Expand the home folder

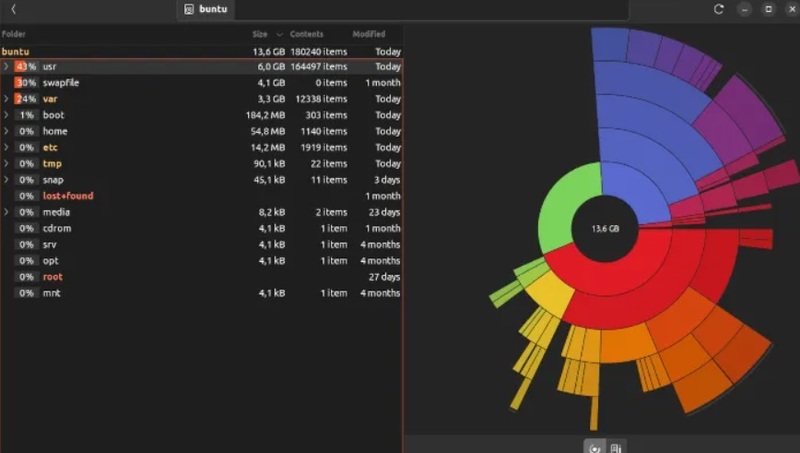pos(6,131)
